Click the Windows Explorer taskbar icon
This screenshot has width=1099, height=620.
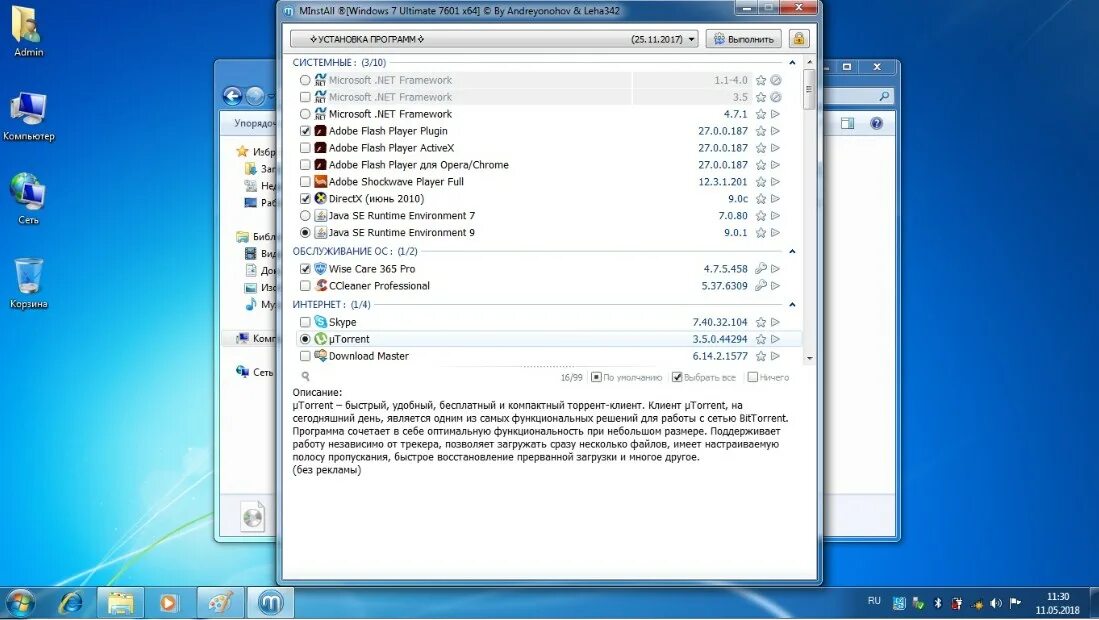[x=121, y=602]
